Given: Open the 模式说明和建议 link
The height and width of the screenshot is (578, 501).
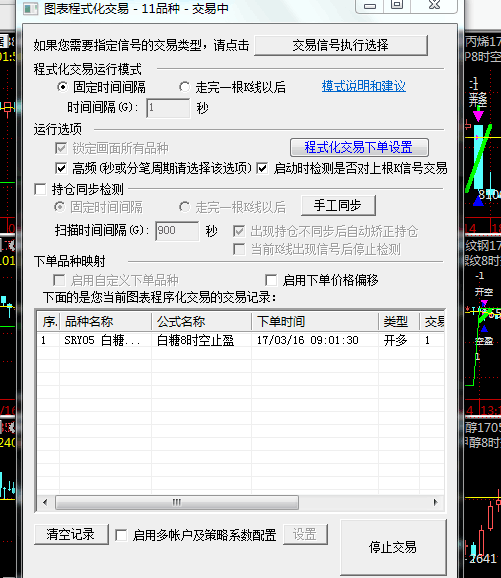Looking at the screenshot, I should point(363,86).
